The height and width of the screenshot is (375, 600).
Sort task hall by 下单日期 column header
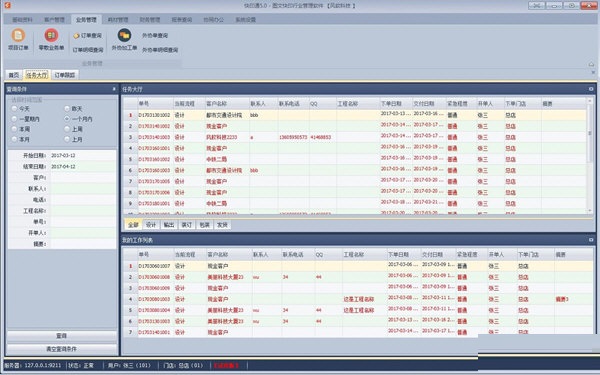(395, 103)
